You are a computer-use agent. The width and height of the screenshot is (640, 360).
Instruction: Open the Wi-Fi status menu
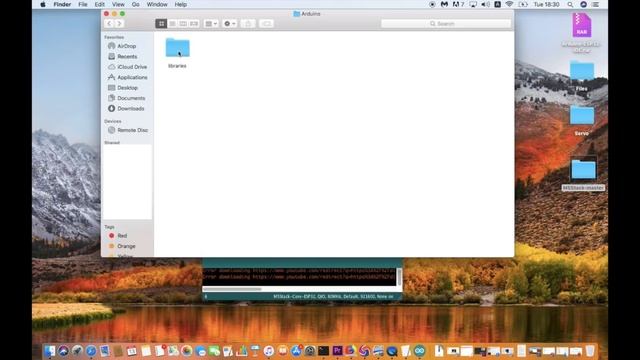pyautogui.click(x=509, y=4)
